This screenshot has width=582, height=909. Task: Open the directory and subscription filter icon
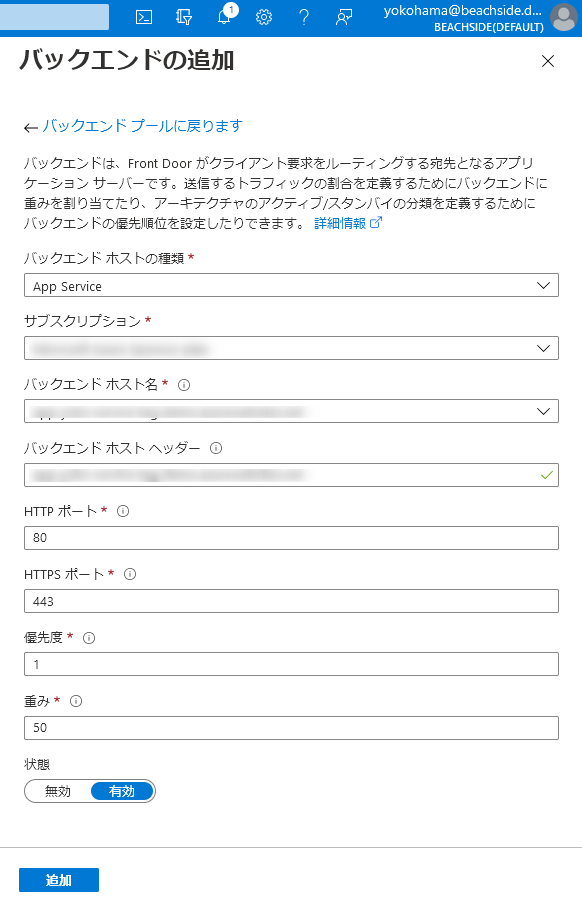click(x=183, y=17)
